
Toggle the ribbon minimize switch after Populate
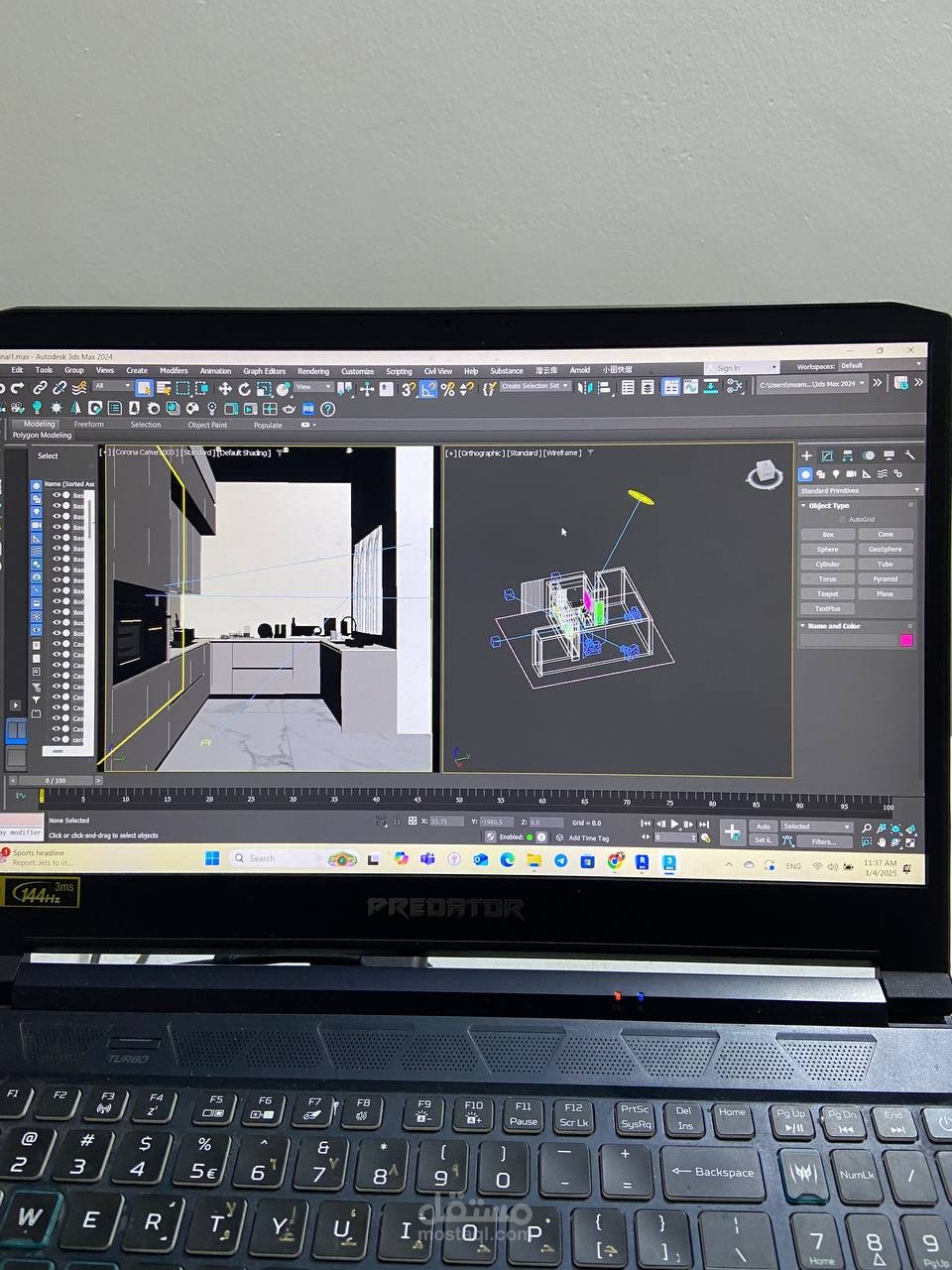click(x=307, y=424)
